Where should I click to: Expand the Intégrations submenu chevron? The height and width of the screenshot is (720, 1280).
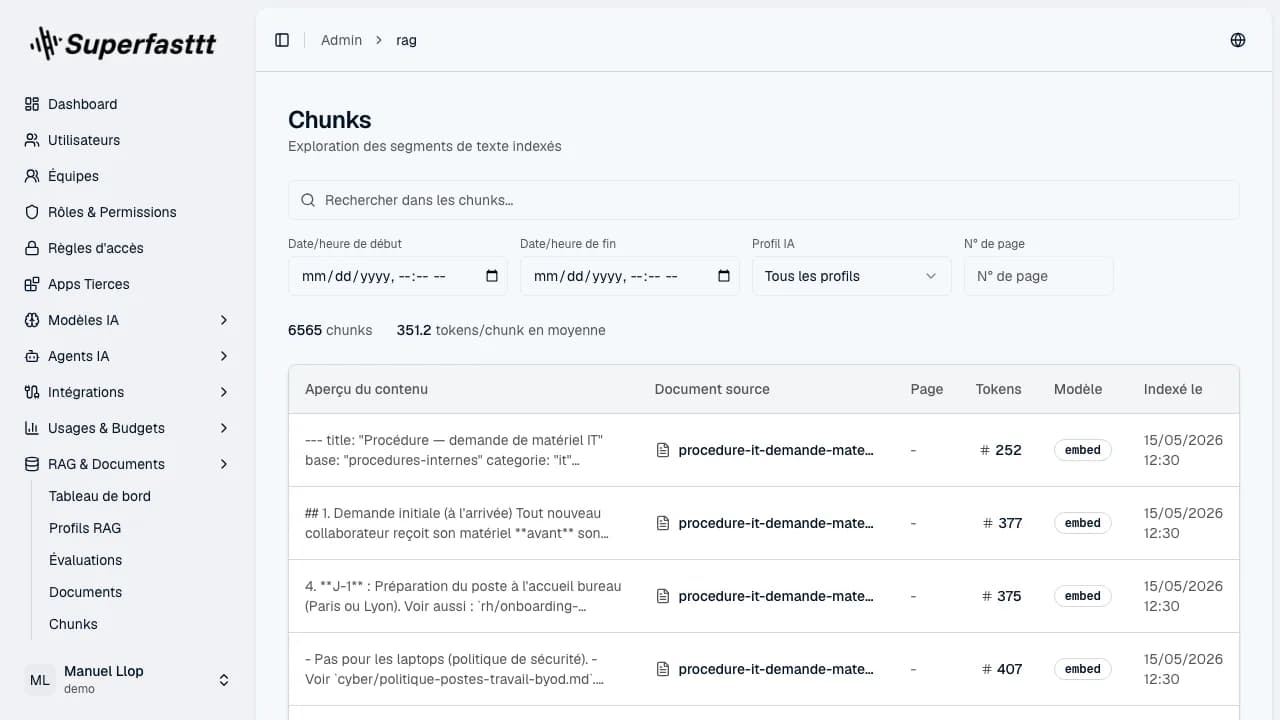(224, 392)
